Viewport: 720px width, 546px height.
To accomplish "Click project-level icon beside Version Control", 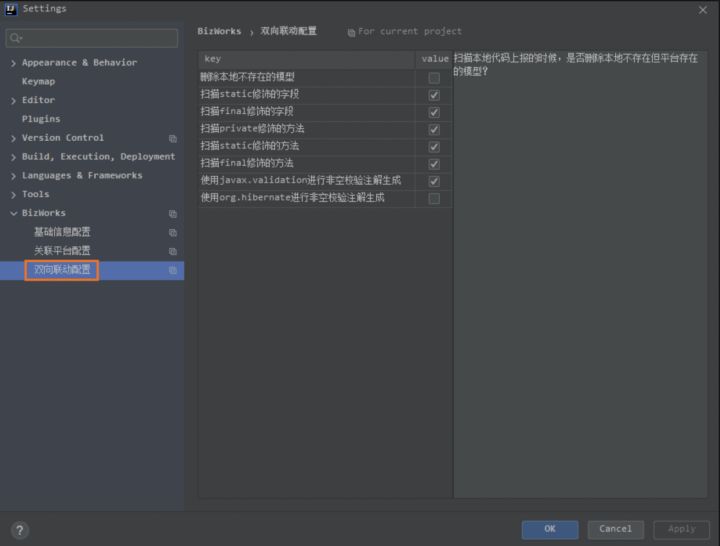I will point(173,138).
